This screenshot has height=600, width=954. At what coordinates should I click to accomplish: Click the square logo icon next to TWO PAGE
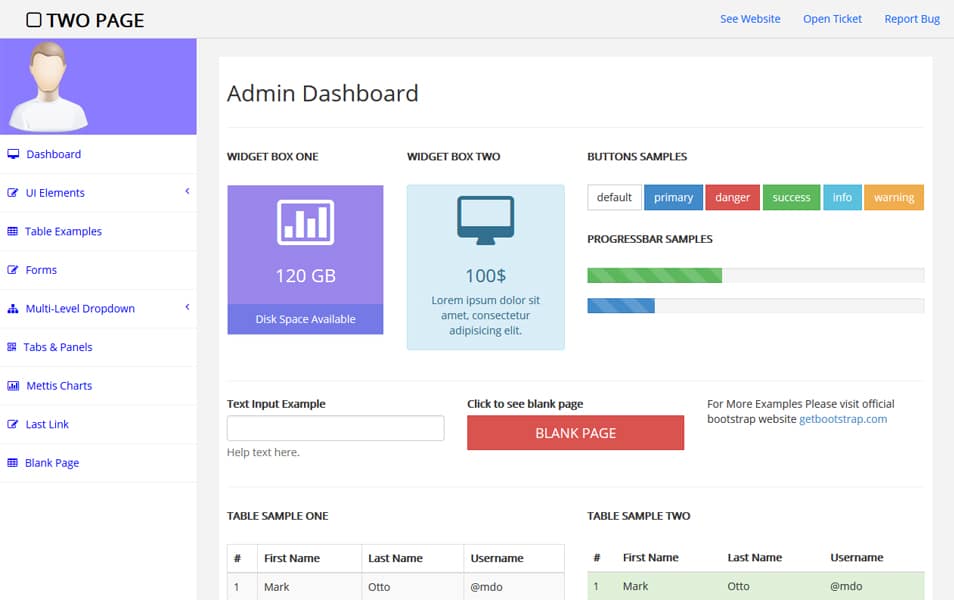pyautogui.click(x=33, y=18)
